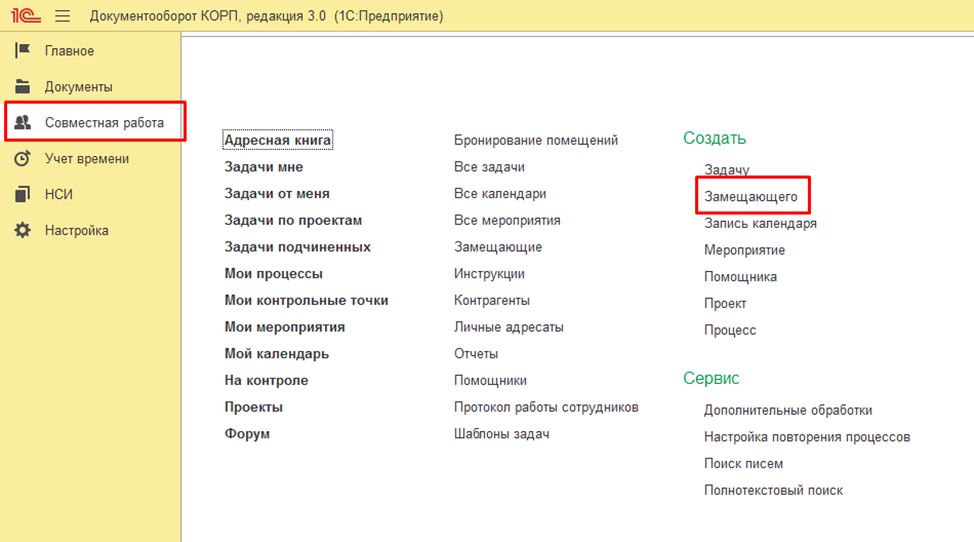Open Задачи по проектам
This screenshot has width=974, height=542.
point(293,220)
